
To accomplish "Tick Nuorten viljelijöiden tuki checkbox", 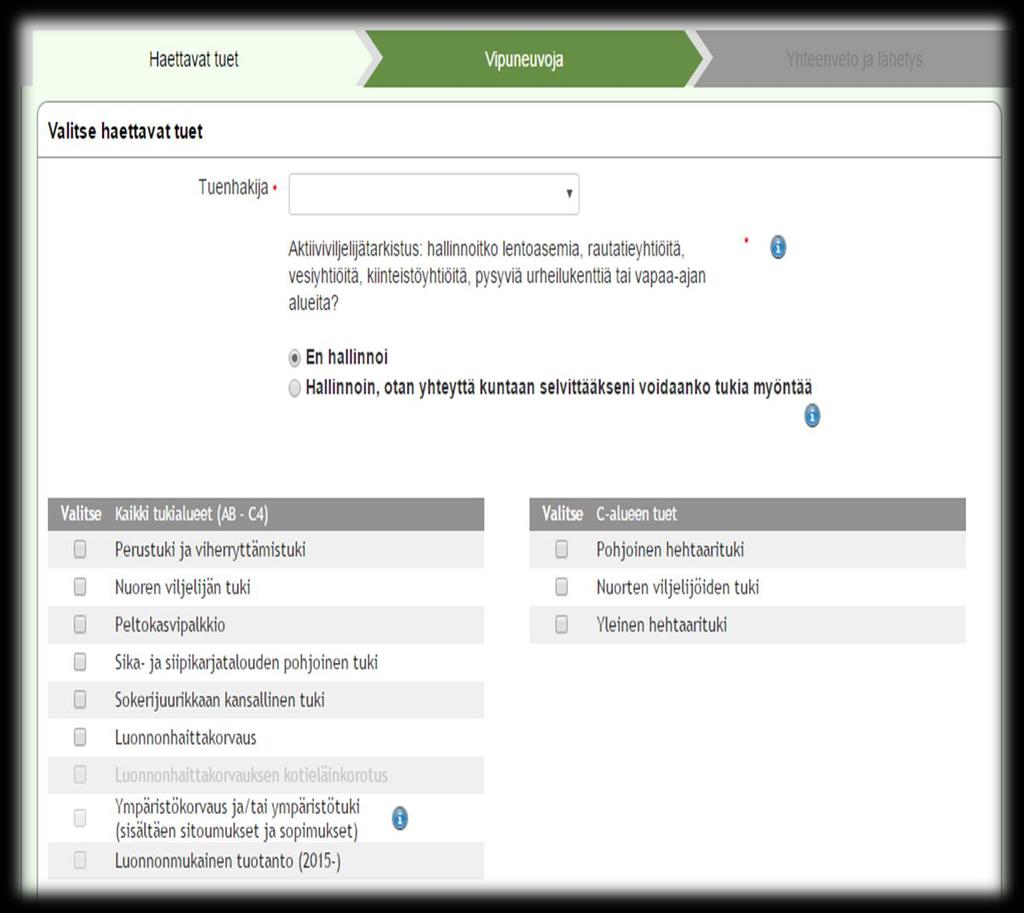I will (x=561, y=587).
